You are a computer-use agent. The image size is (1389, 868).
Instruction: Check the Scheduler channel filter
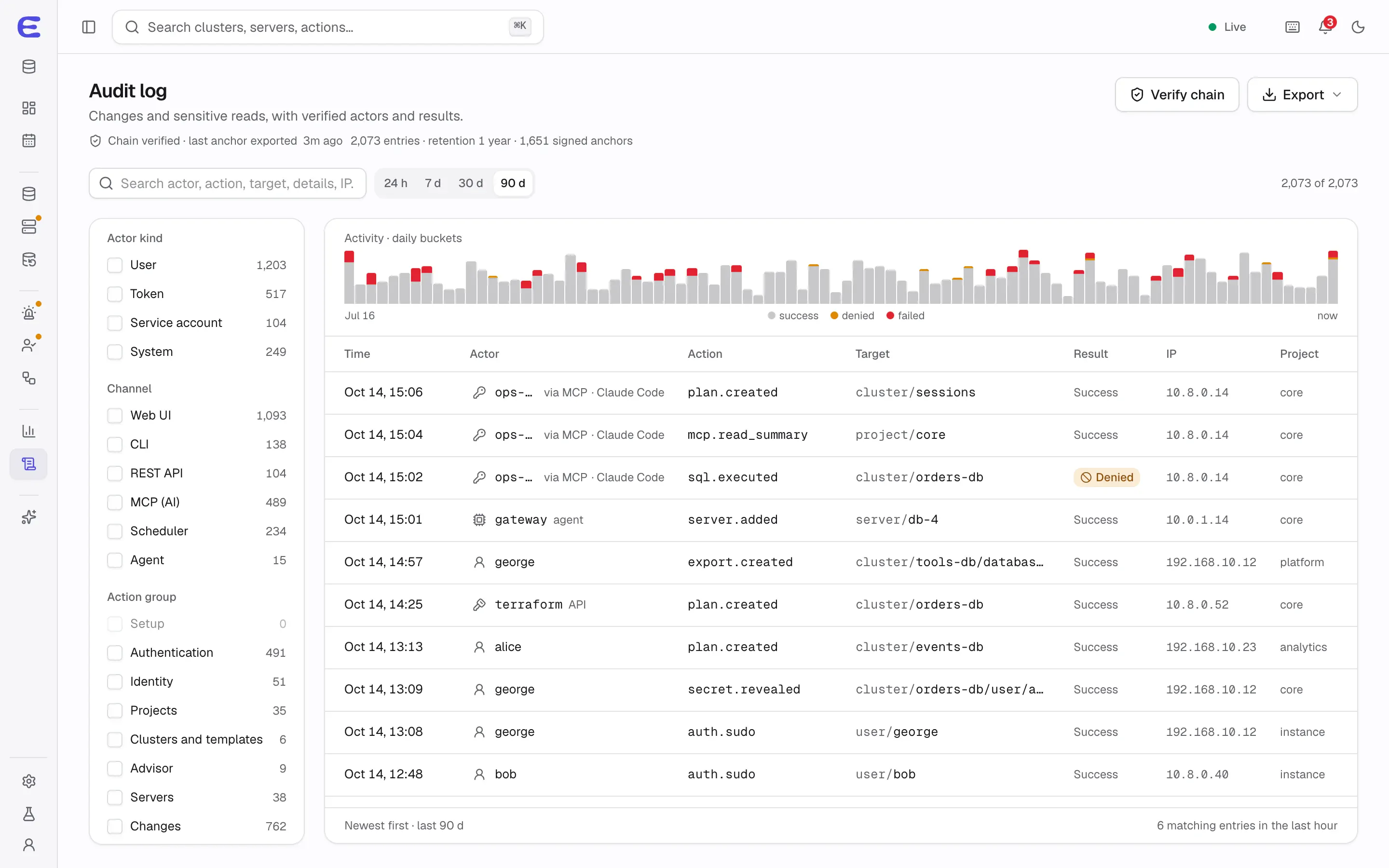click(115, 531)
